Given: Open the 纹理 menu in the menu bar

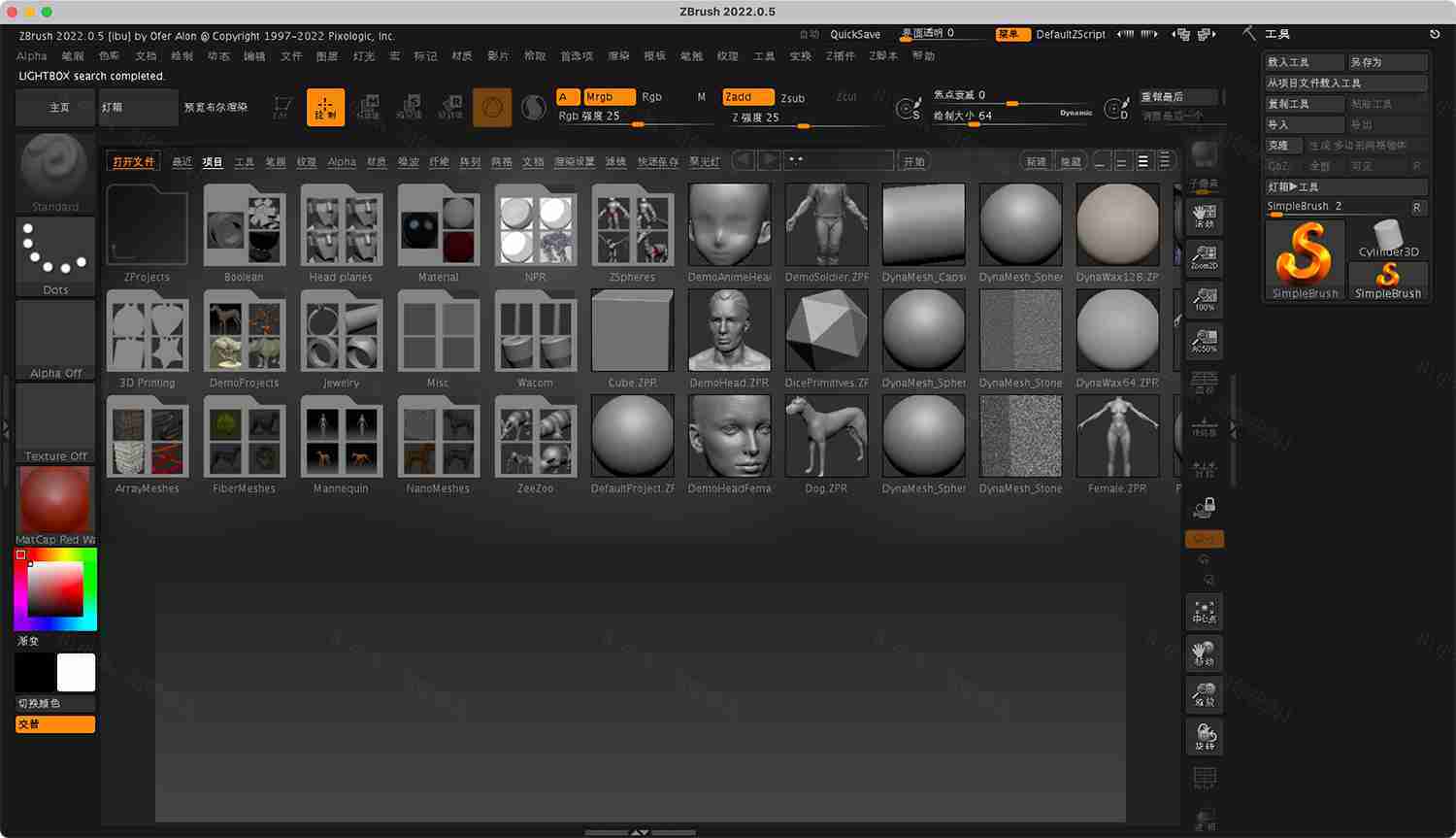Looking at the screenshot, I should coord(727,55).
